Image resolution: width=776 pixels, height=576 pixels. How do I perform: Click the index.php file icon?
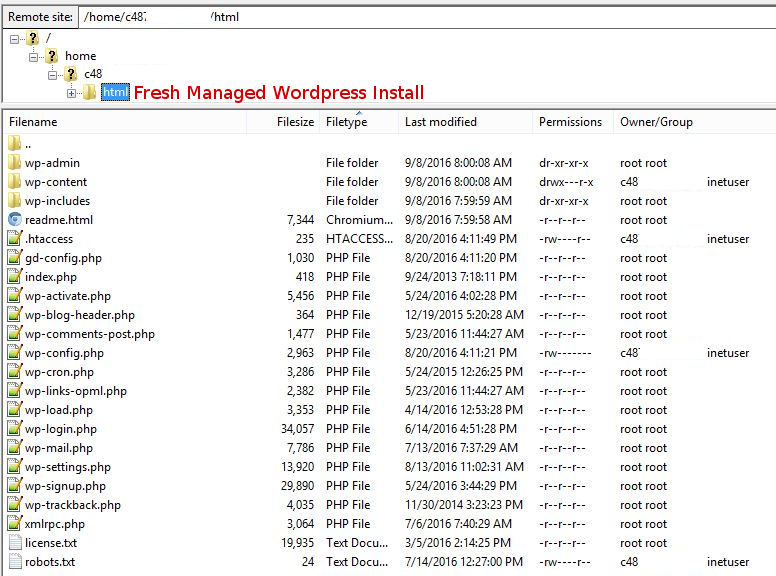click(x=15, y=276)
